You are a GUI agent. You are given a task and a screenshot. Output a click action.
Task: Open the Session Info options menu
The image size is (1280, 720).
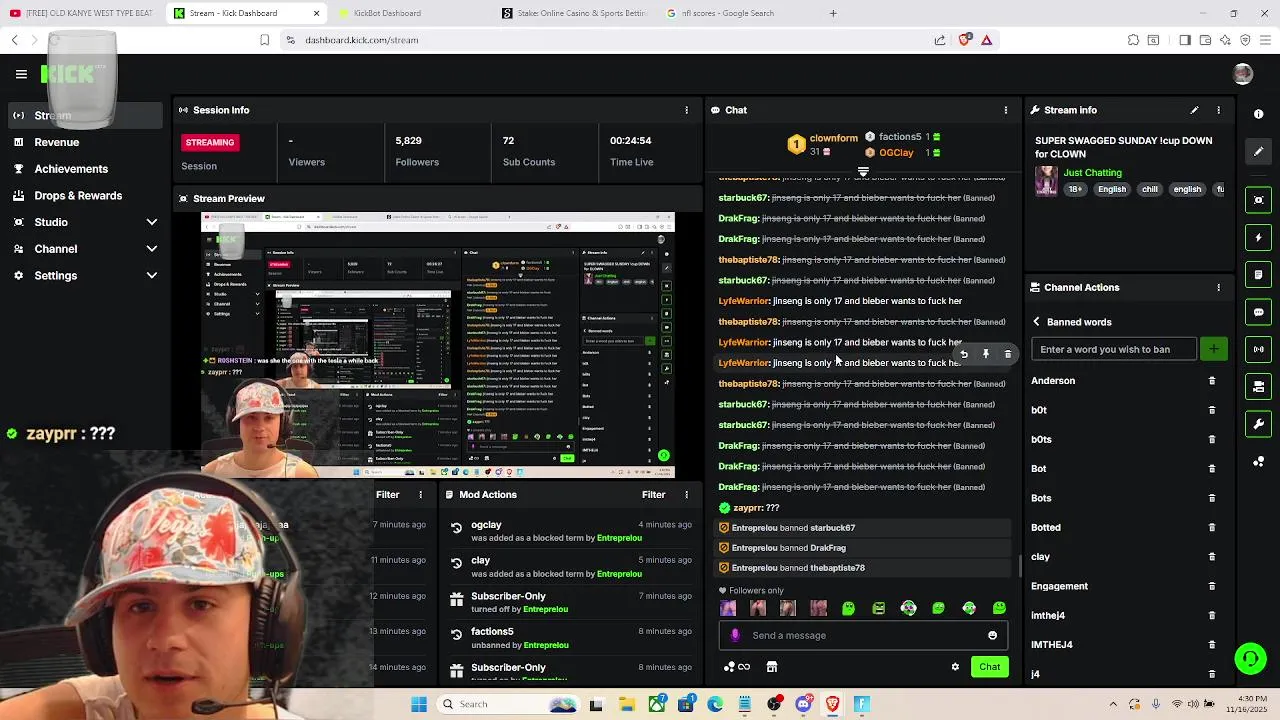click(x=686, y=110)
